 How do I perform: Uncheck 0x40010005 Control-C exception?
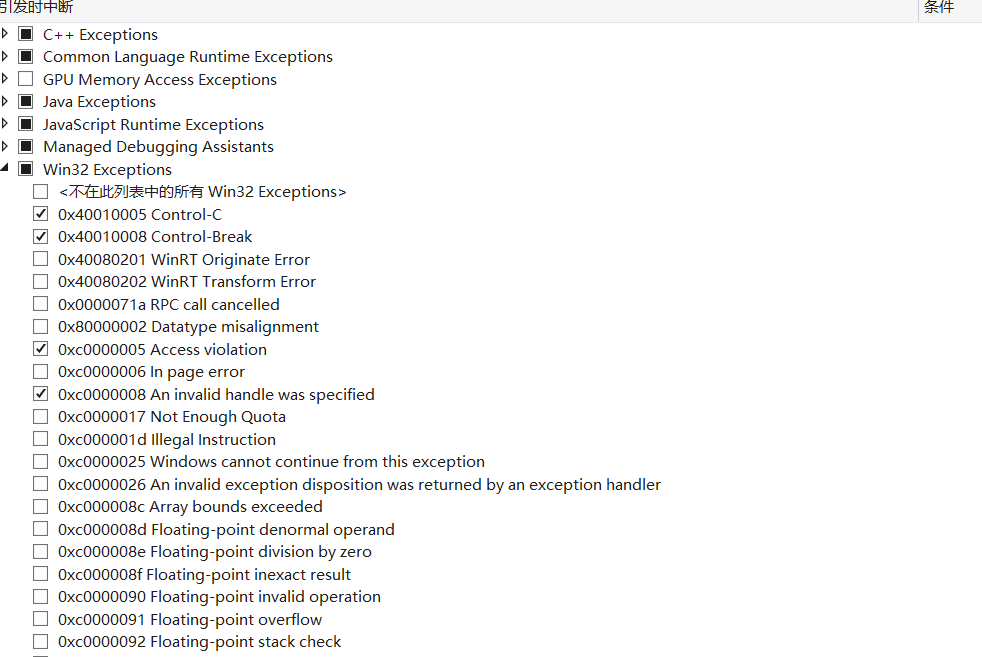[x=41, y=214]
